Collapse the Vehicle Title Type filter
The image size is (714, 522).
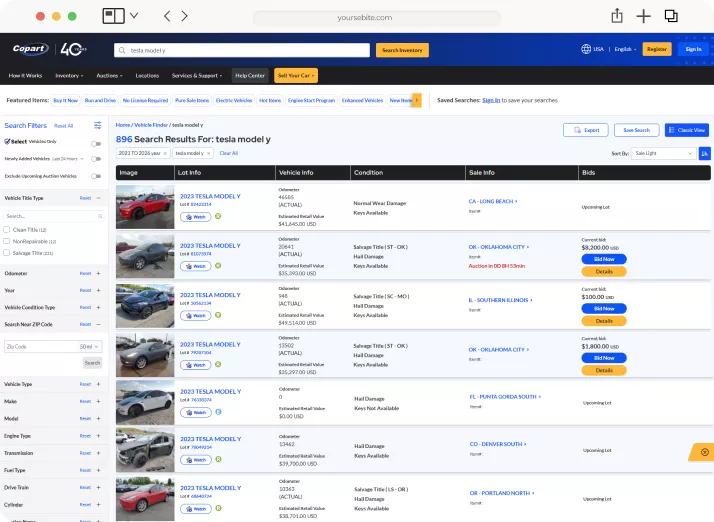point(98,198)
